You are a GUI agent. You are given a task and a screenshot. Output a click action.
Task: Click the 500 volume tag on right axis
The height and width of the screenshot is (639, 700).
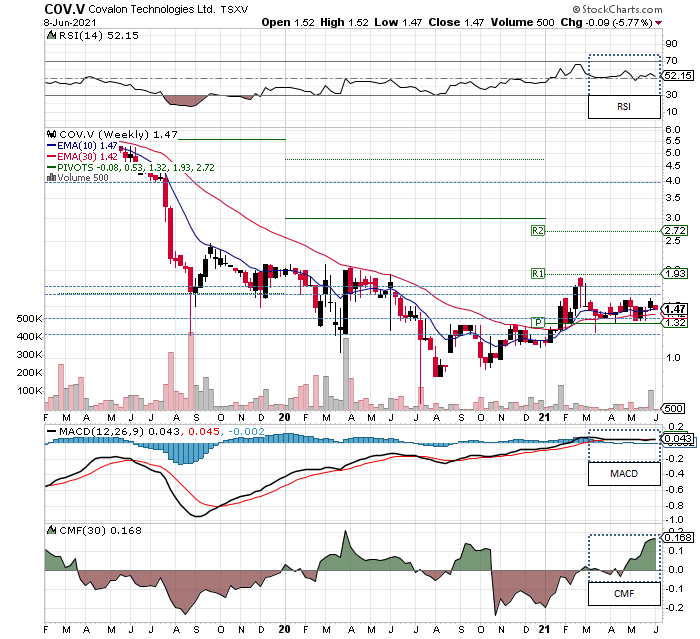[x=674, y=408]
